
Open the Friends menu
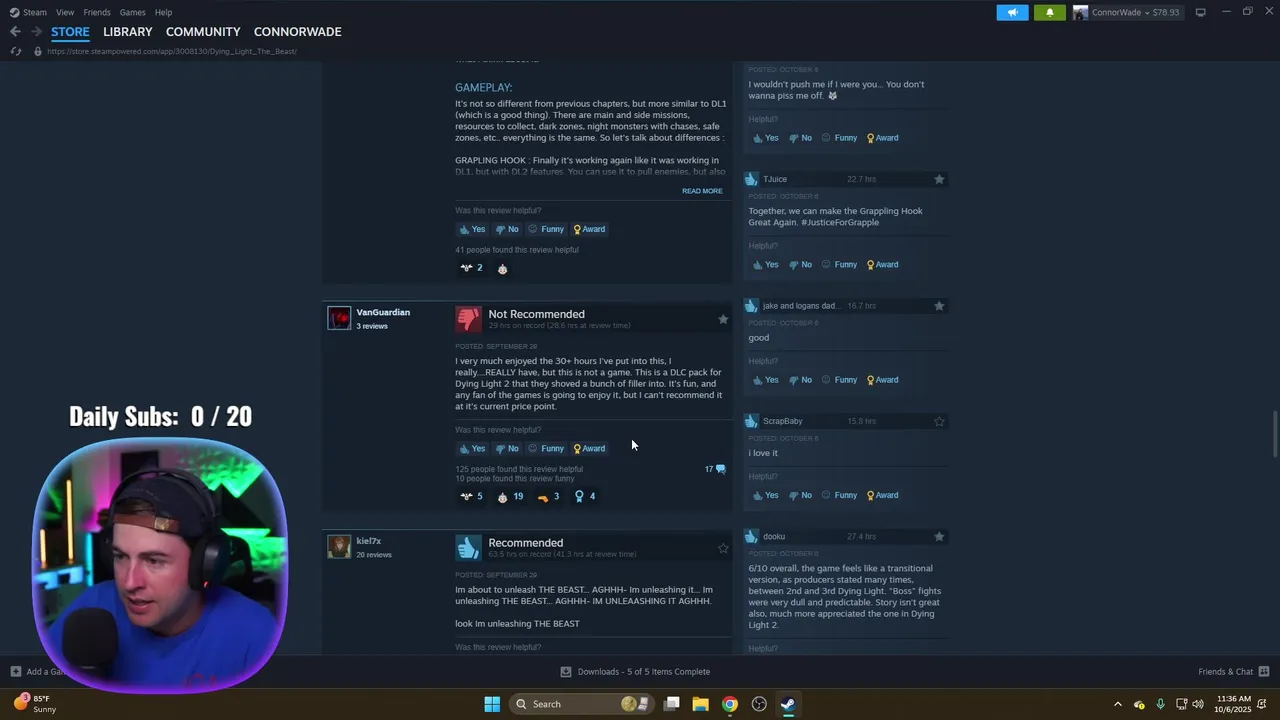97,12
